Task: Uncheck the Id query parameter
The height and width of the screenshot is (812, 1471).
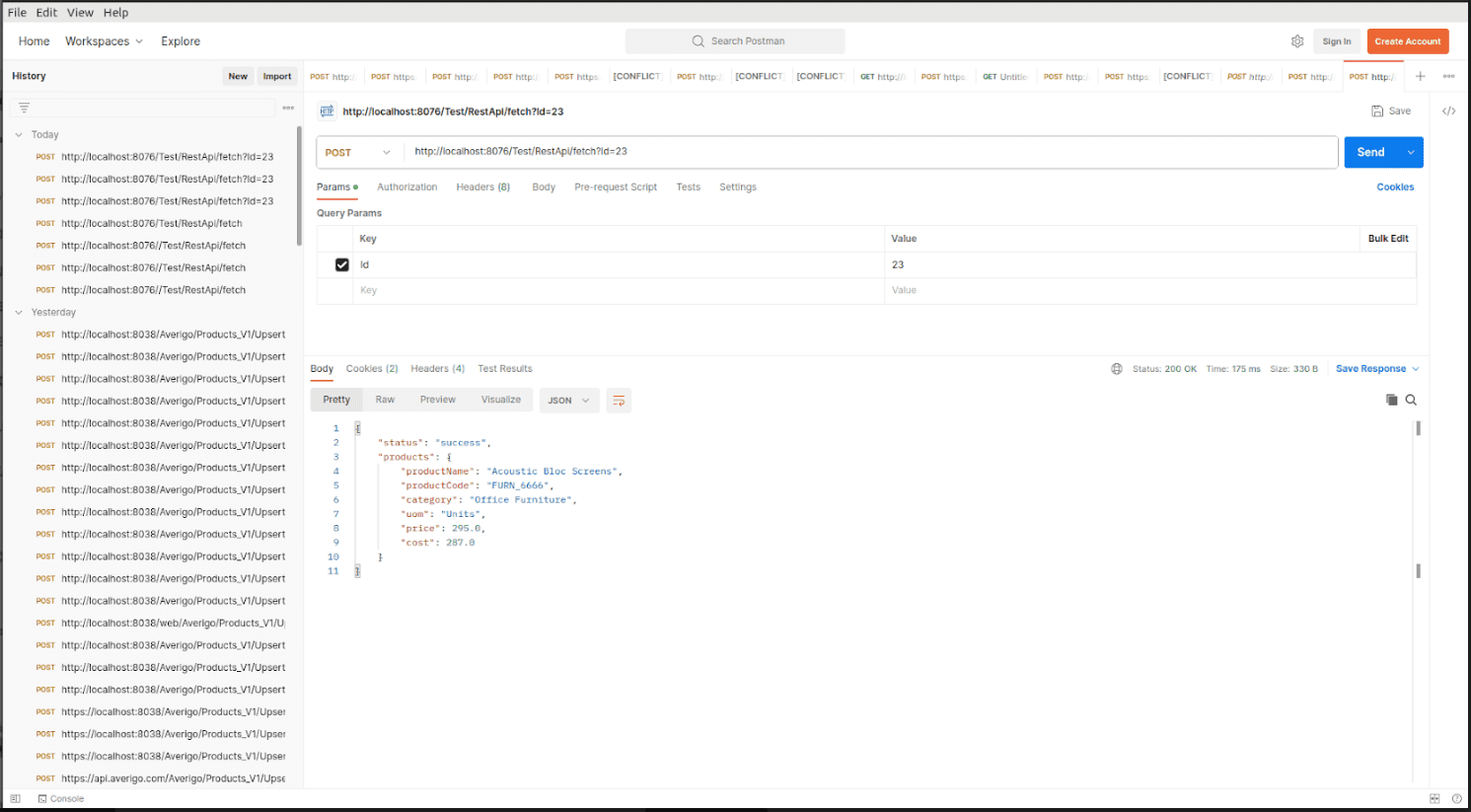Action: click(x=342, y=264)
